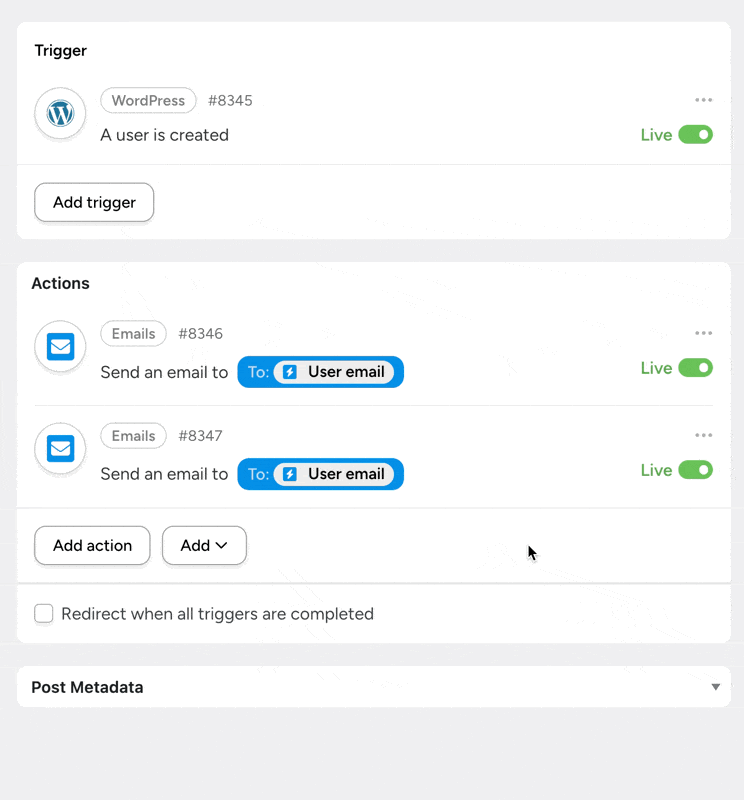Click the lightning token icon in first User email
Screen dimensions: 744x800
290,372
